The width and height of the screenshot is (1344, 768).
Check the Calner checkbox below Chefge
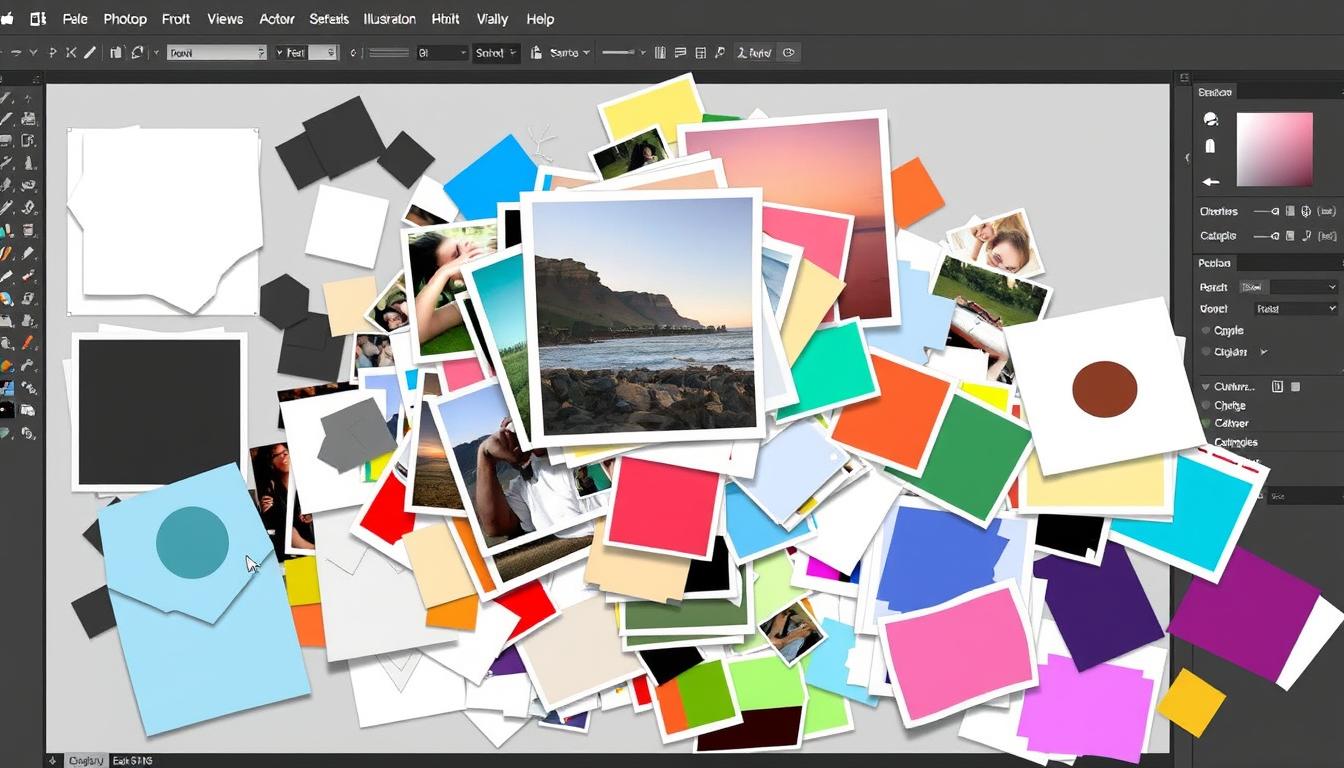click(1206, 423)
